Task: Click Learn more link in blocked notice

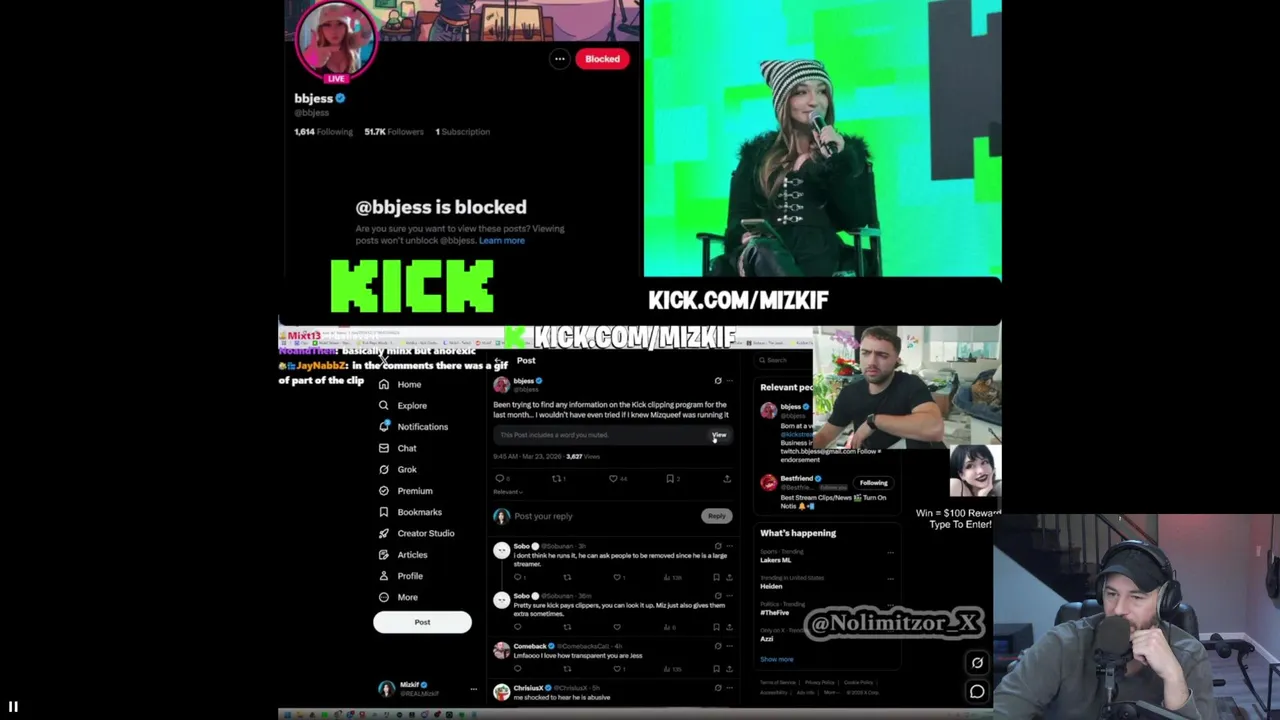Action: coord(501,240)
